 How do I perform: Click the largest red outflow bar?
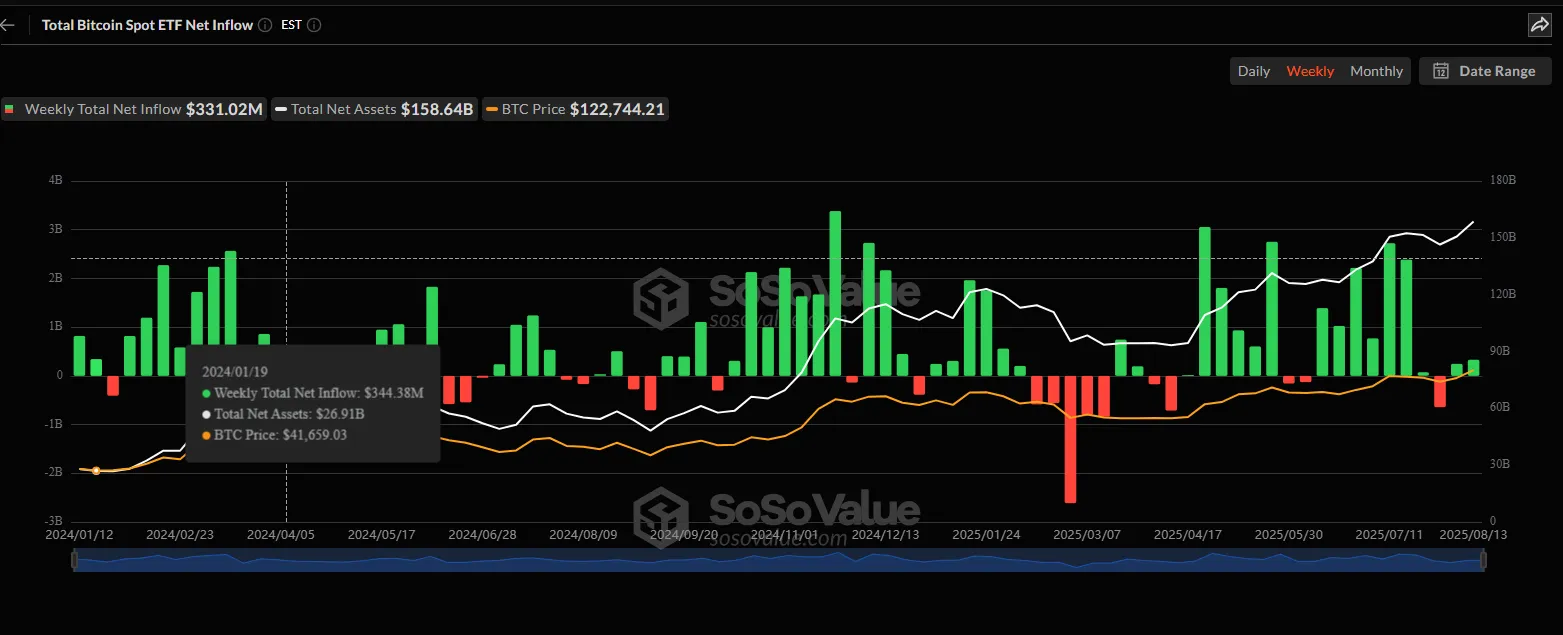click(1070, 438)
